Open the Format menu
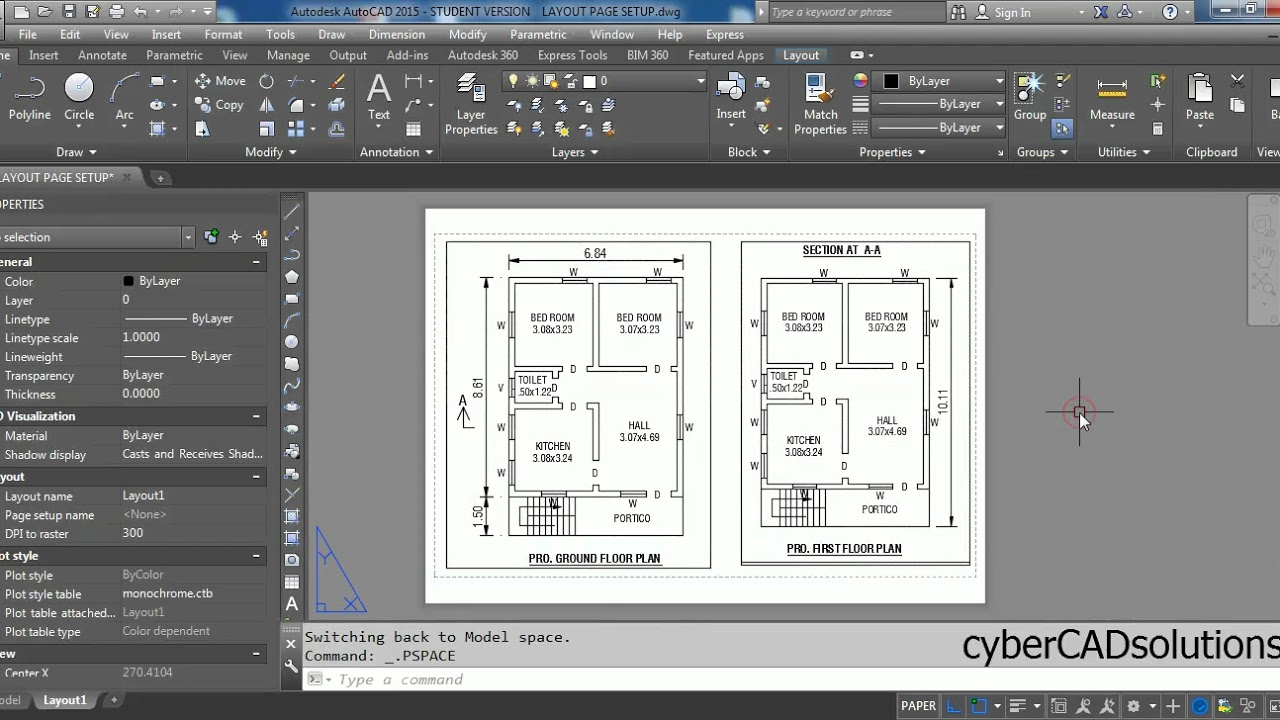Viewport: 1280px width, 720px height. 223,34
